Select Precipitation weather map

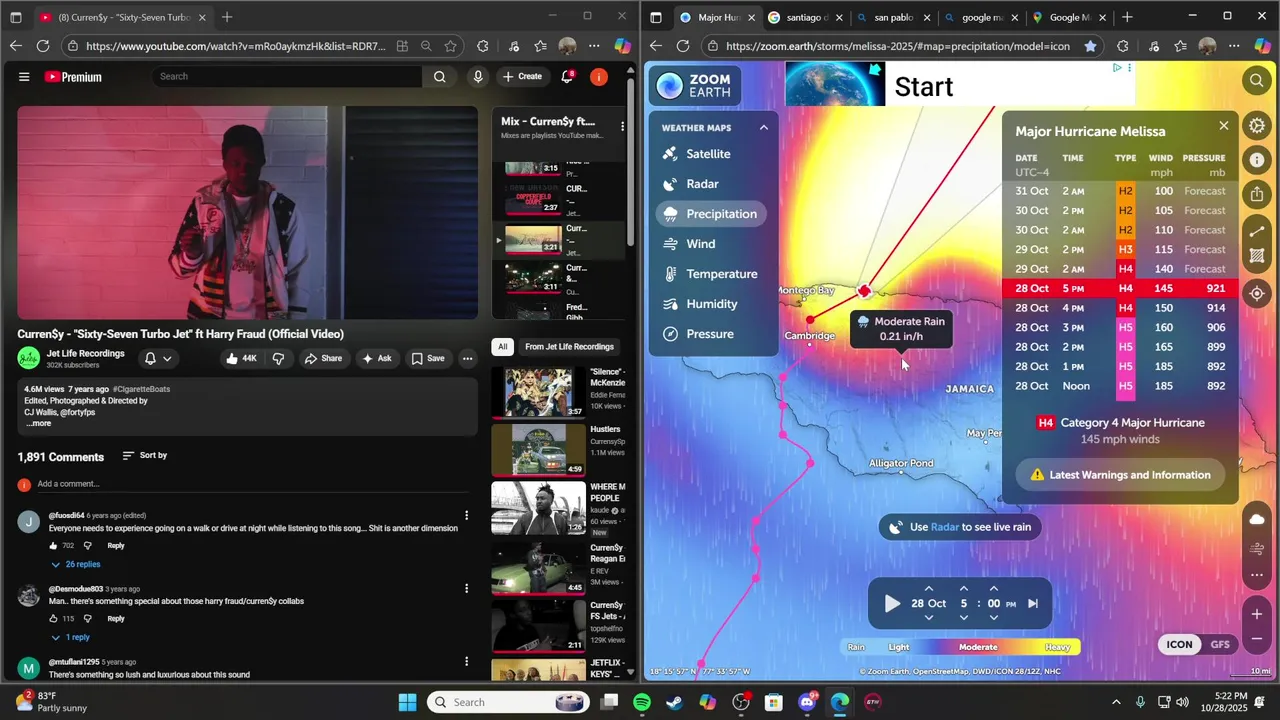(711, 214)
